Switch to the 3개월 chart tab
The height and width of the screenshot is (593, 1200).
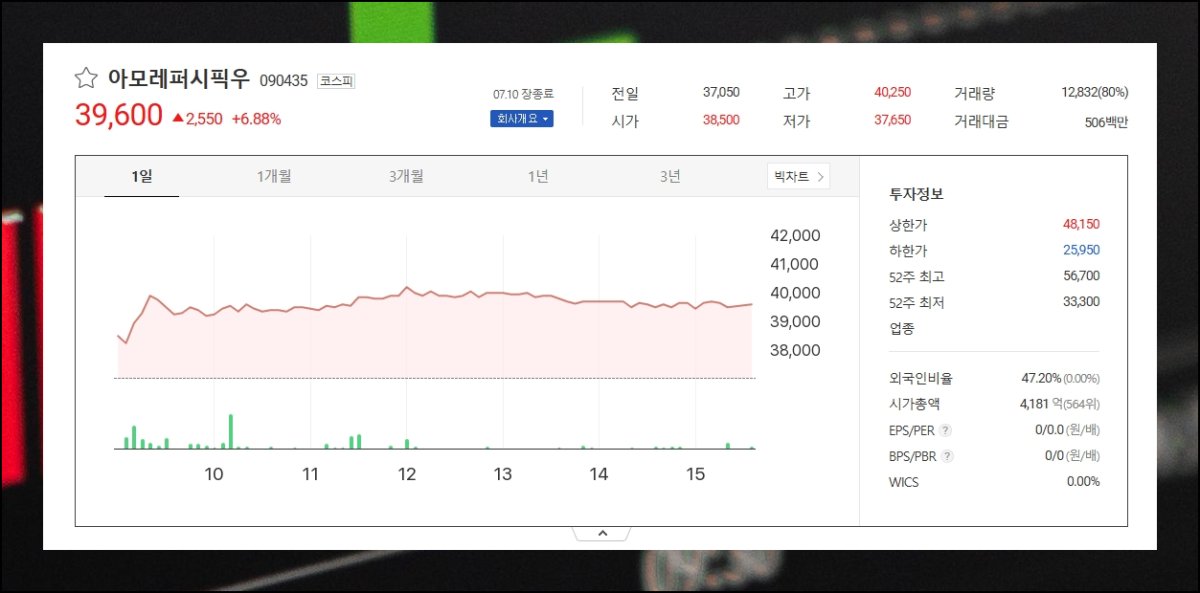[406, 177]
